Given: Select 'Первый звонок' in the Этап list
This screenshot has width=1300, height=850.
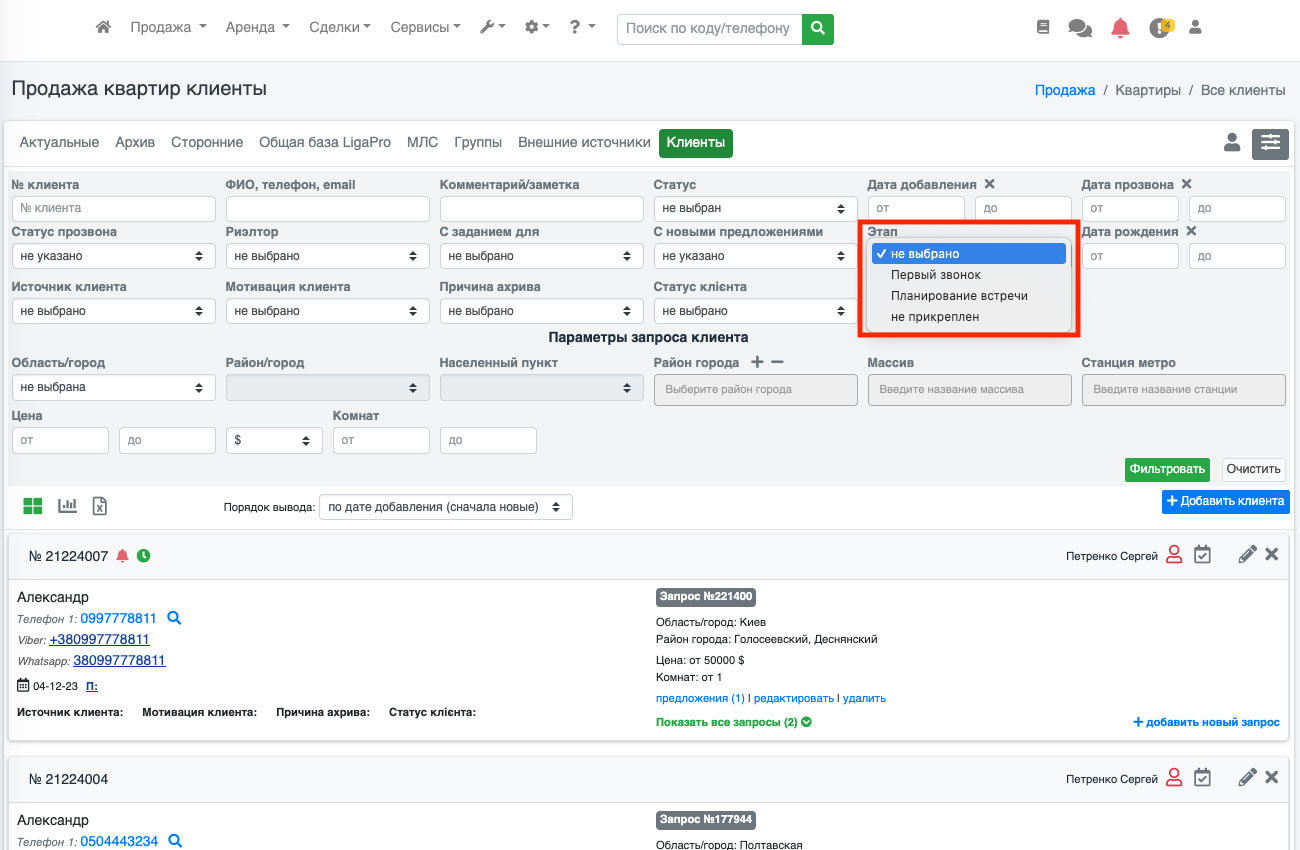Looking at the screenshot, I should 935,275.
